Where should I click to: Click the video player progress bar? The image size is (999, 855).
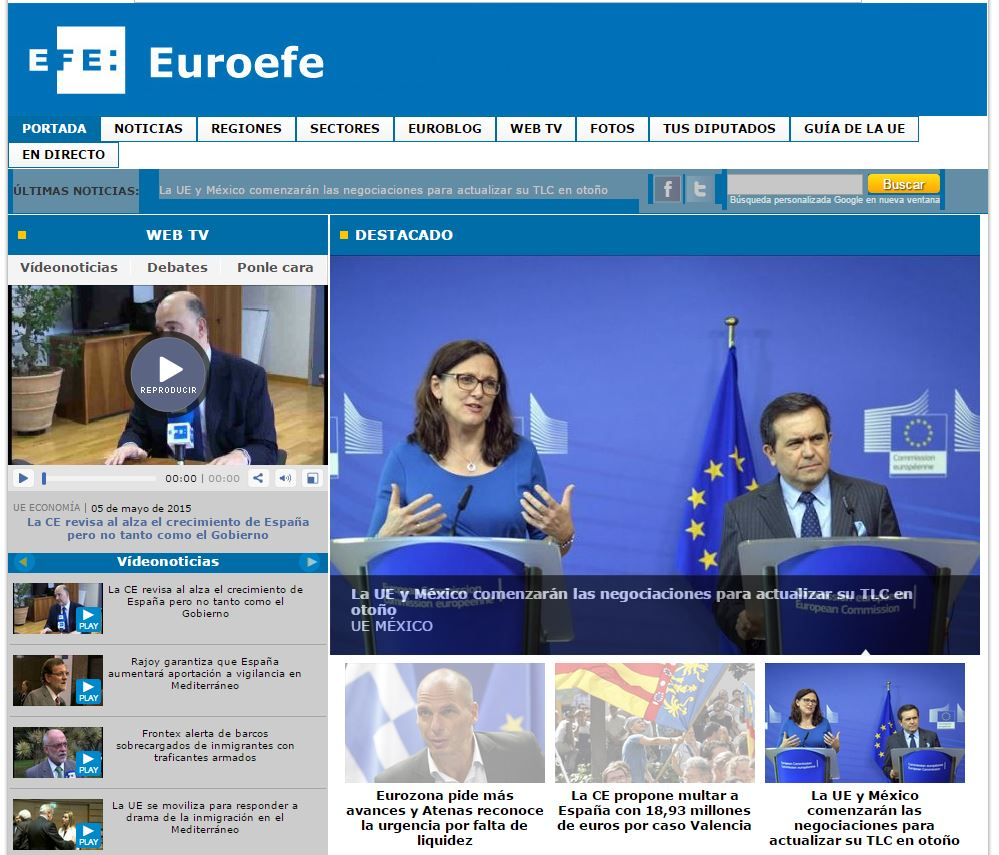click(x=99, y=478)
